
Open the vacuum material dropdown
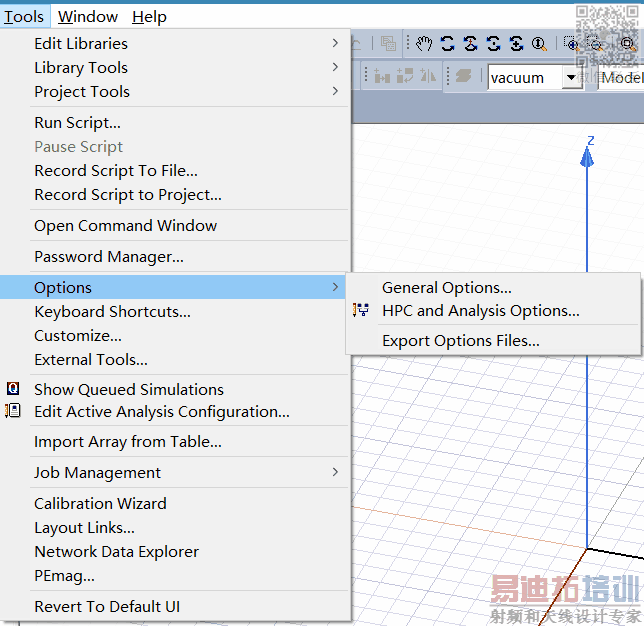coord(570,77)
